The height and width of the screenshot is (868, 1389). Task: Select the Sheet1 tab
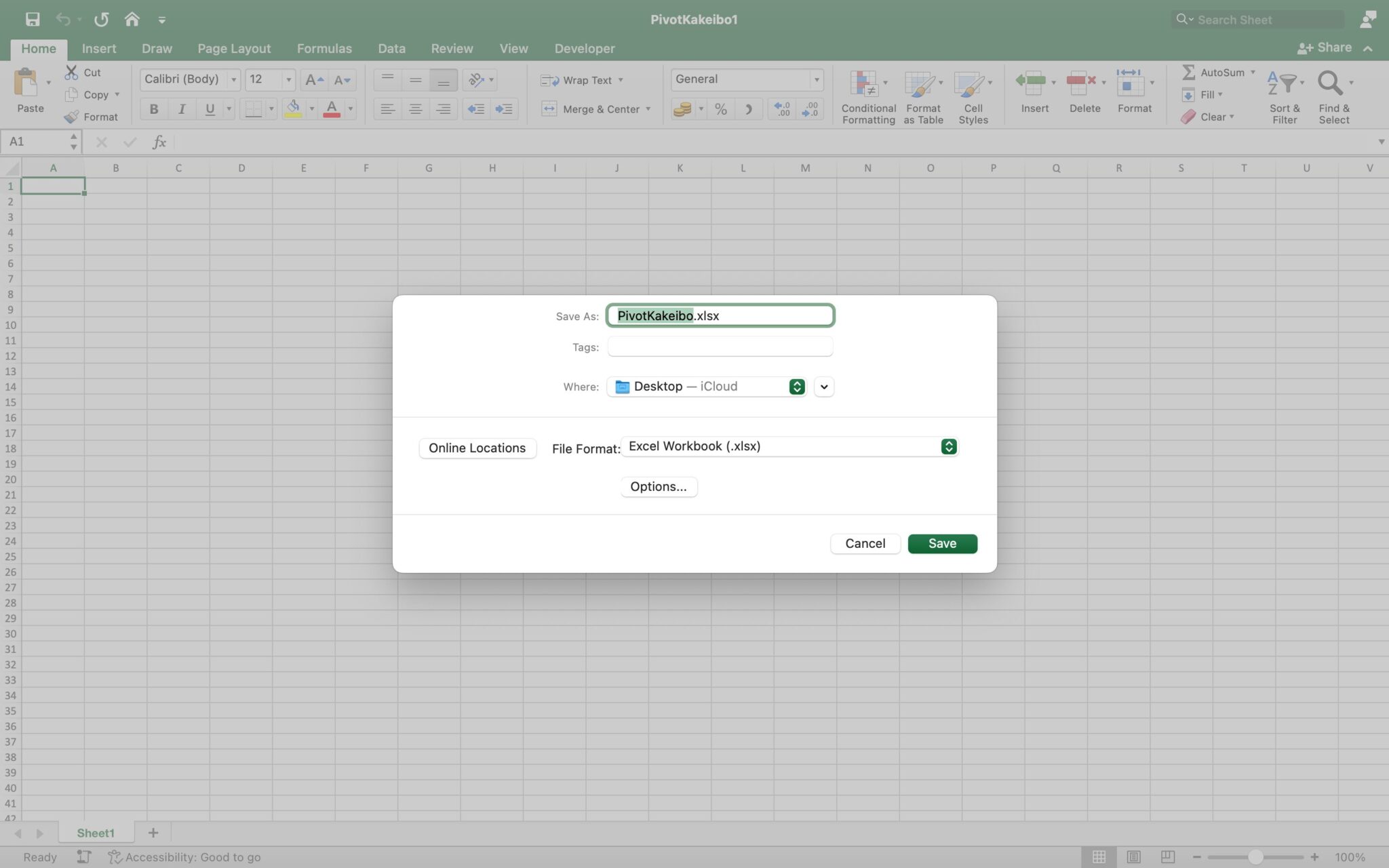pos(96,833)
